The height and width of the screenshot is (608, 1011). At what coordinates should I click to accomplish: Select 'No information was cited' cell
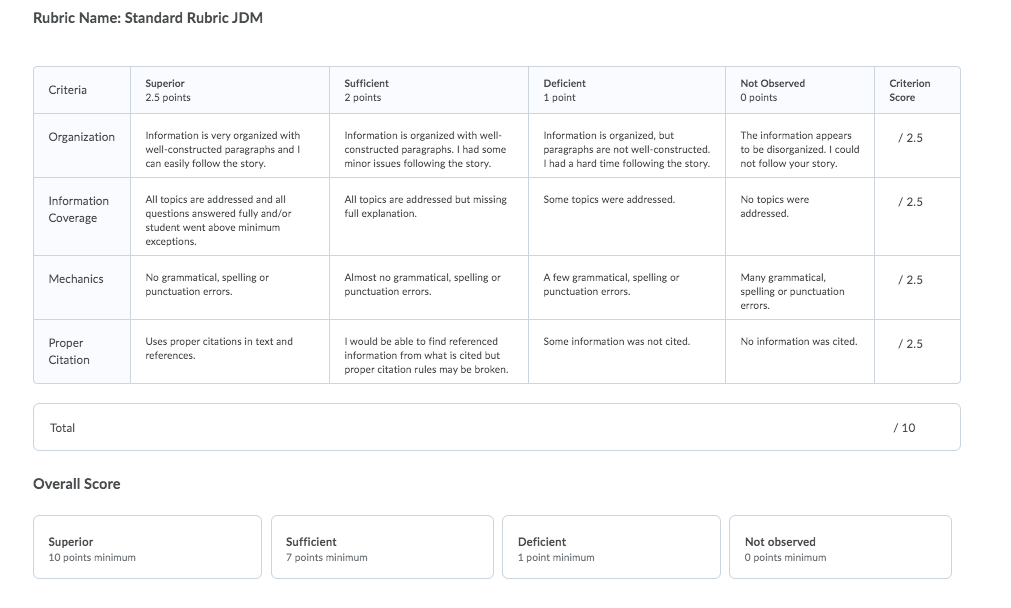(800, 351)
